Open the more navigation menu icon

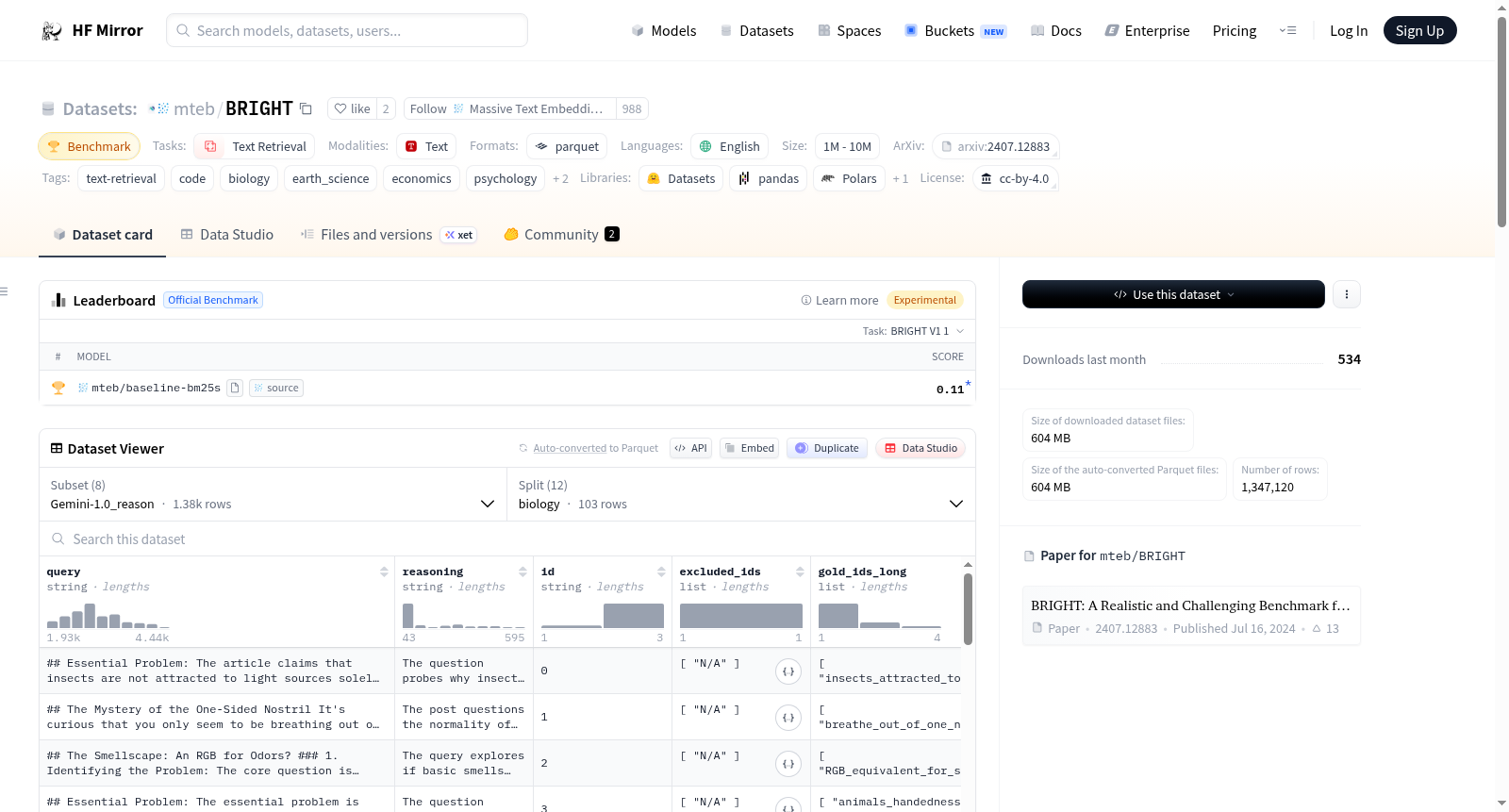click(x=1287, y=30)
